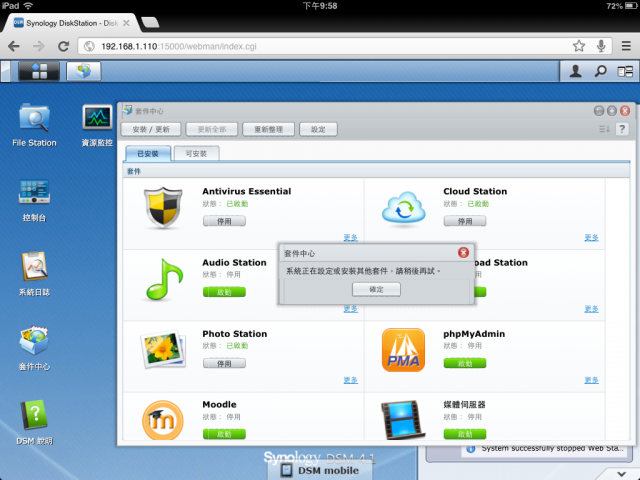Close the Synology DiskStation browser tab
This screenshot has width=640, height=480.
[127, 23]
